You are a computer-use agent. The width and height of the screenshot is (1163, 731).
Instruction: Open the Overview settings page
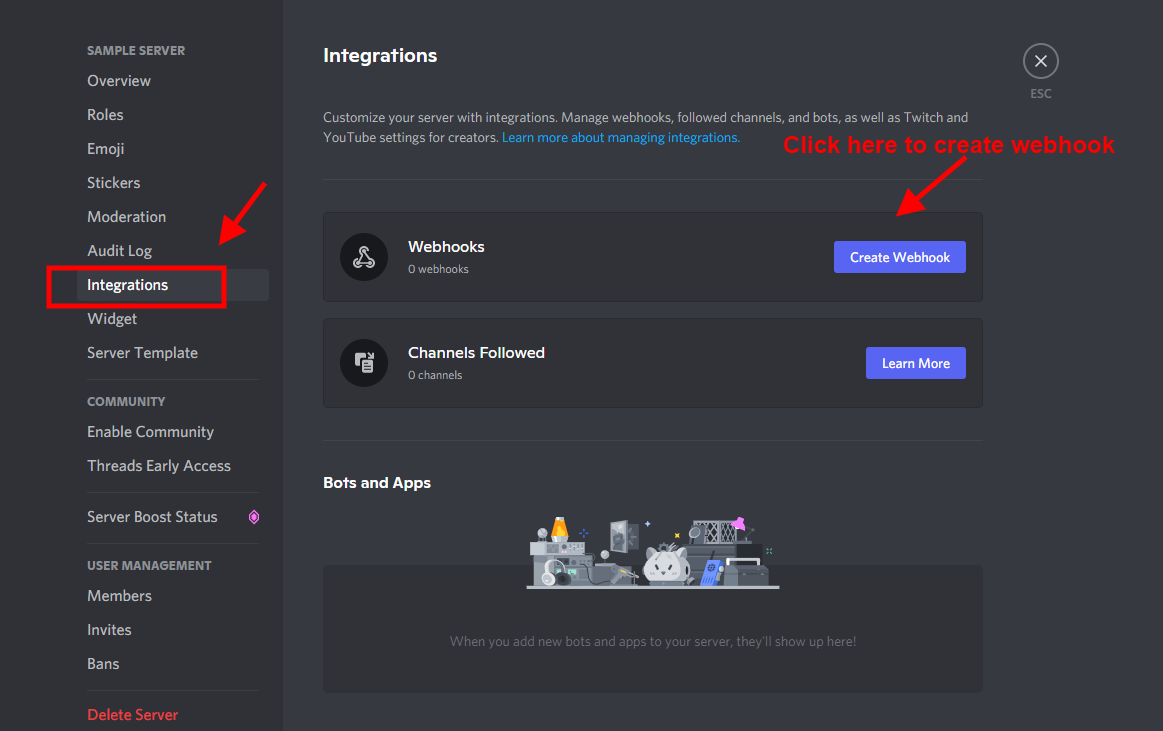[x=119, y=81]
